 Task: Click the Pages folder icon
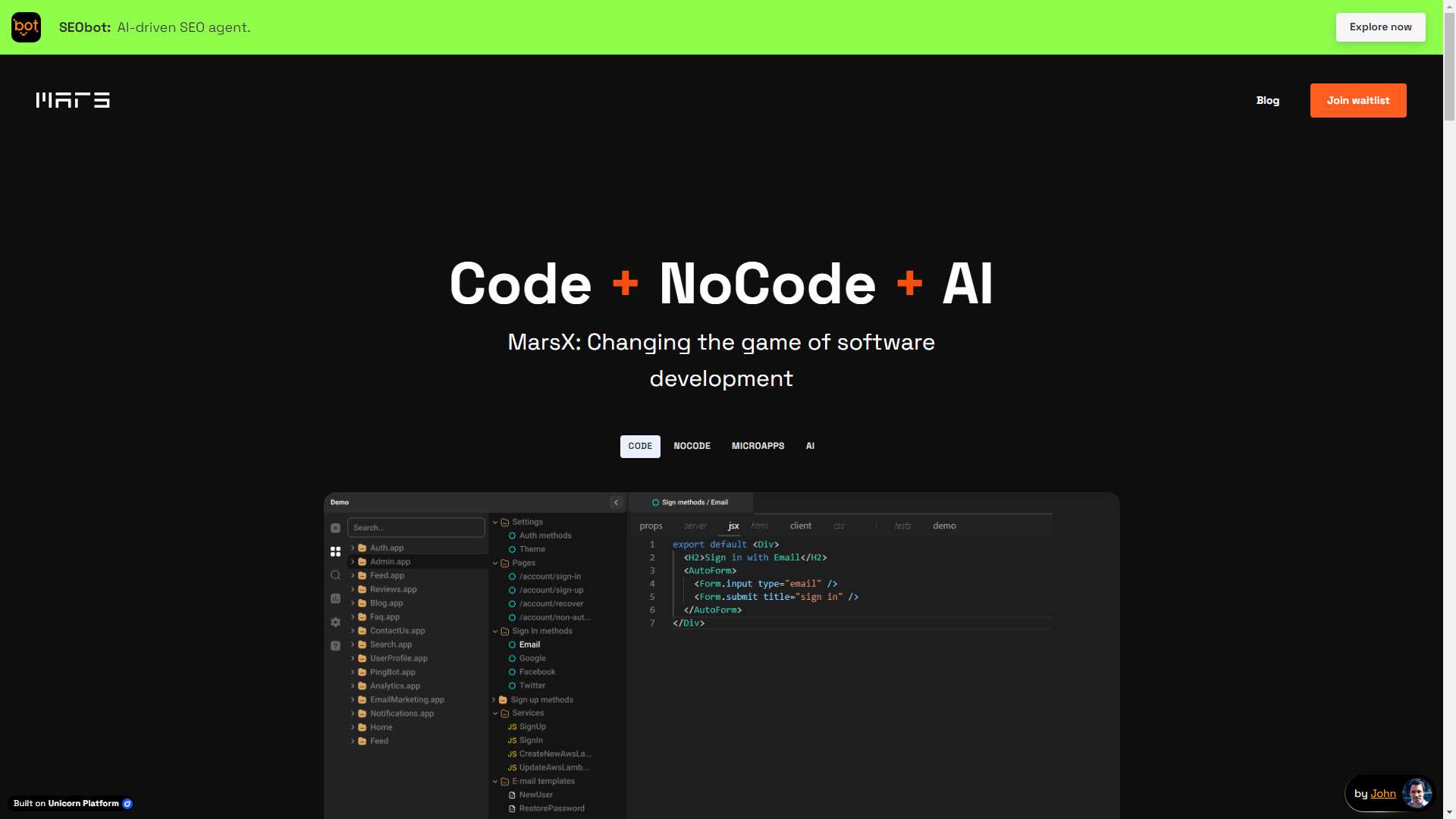pyautogui.click(x=504, y=563)
